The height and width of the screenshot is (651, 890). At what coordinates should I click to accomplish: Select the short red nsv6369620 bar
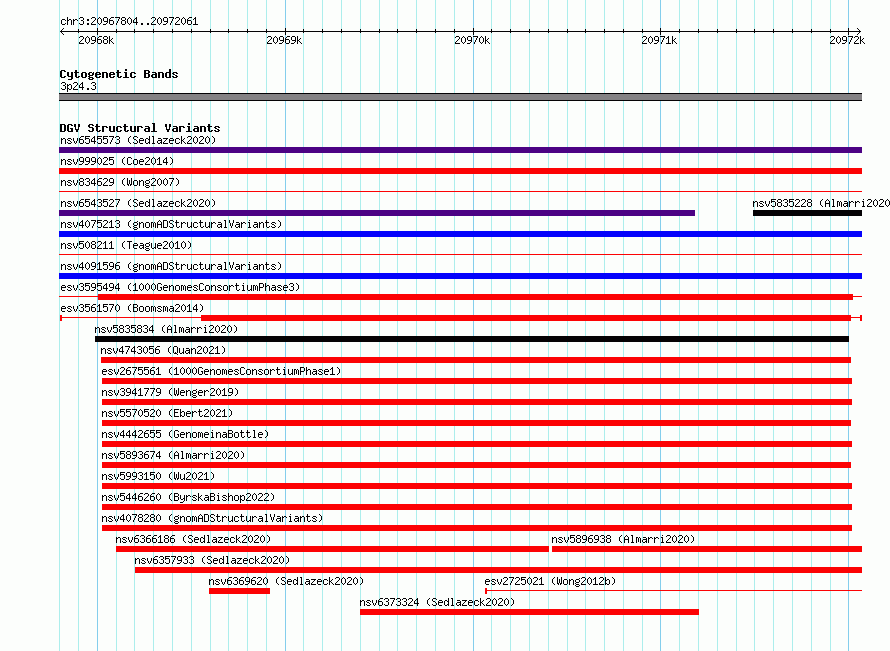[240, 591]
